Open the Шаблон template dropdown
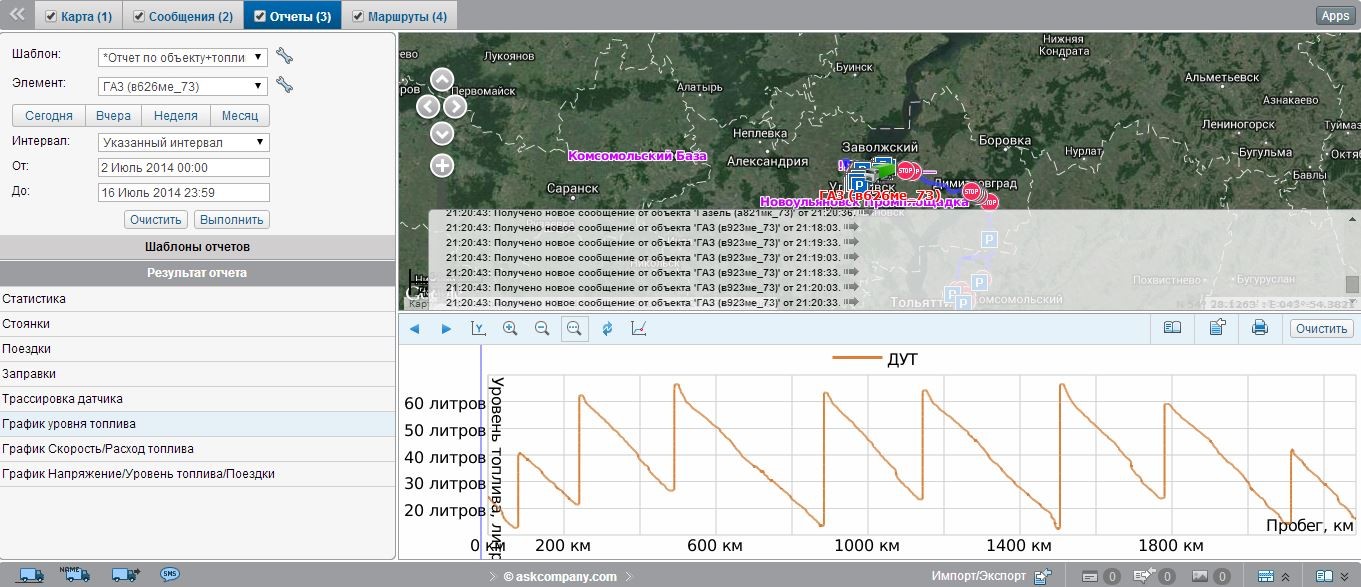The width and height of the screenshot is (1361, 587). [184, 57]
